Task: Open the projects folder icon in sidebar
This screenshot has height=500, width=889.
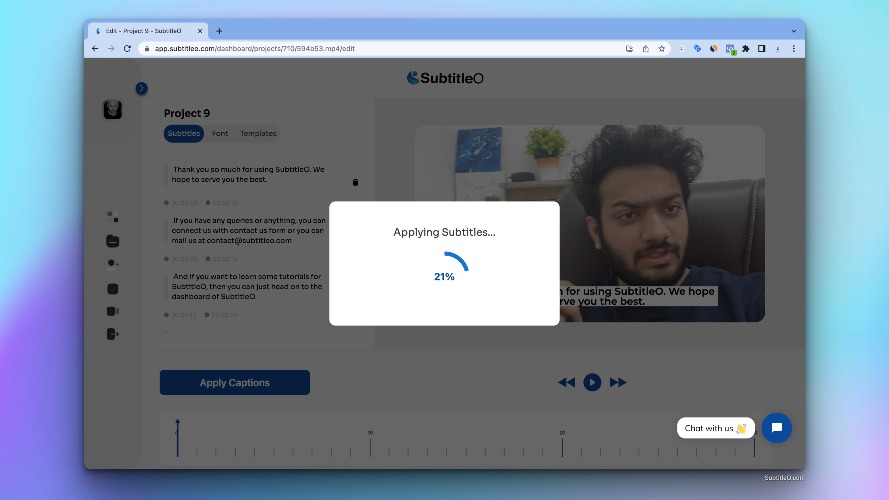Action: (x=112, y=241)
